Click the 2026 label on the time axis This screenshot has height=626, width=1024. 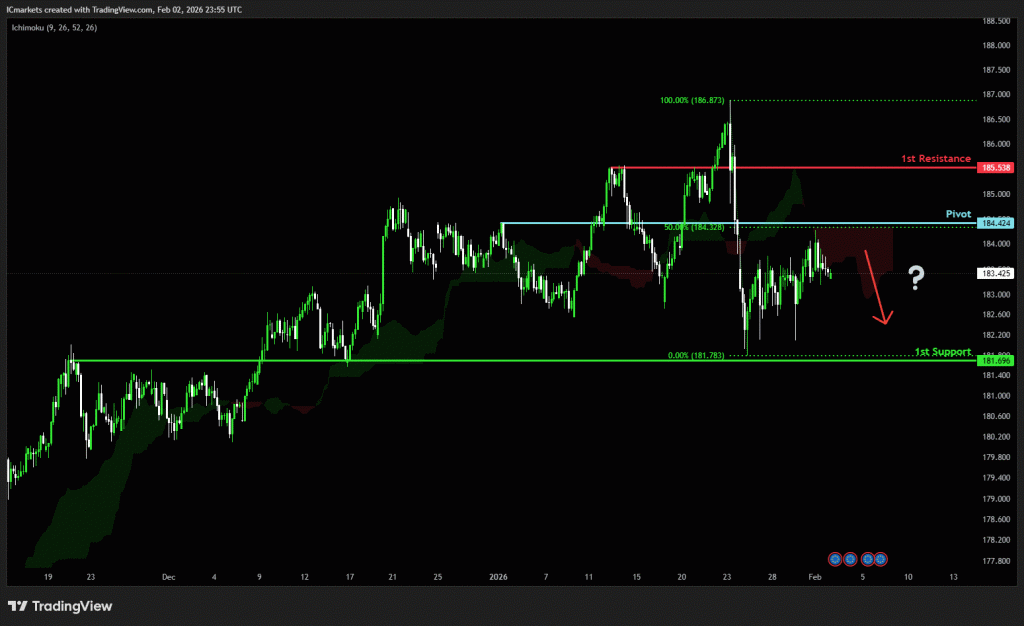pos(500,578)
